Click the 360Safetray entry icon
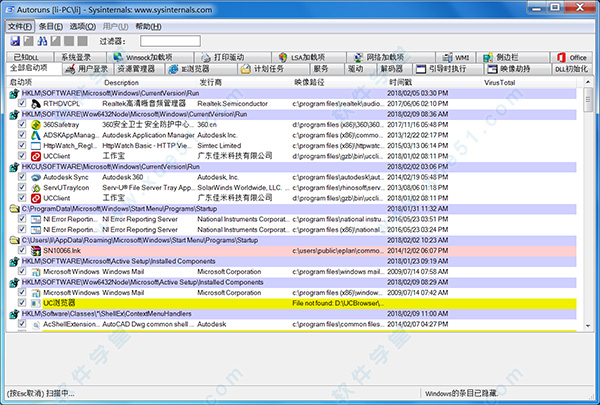 click(36, 125)
